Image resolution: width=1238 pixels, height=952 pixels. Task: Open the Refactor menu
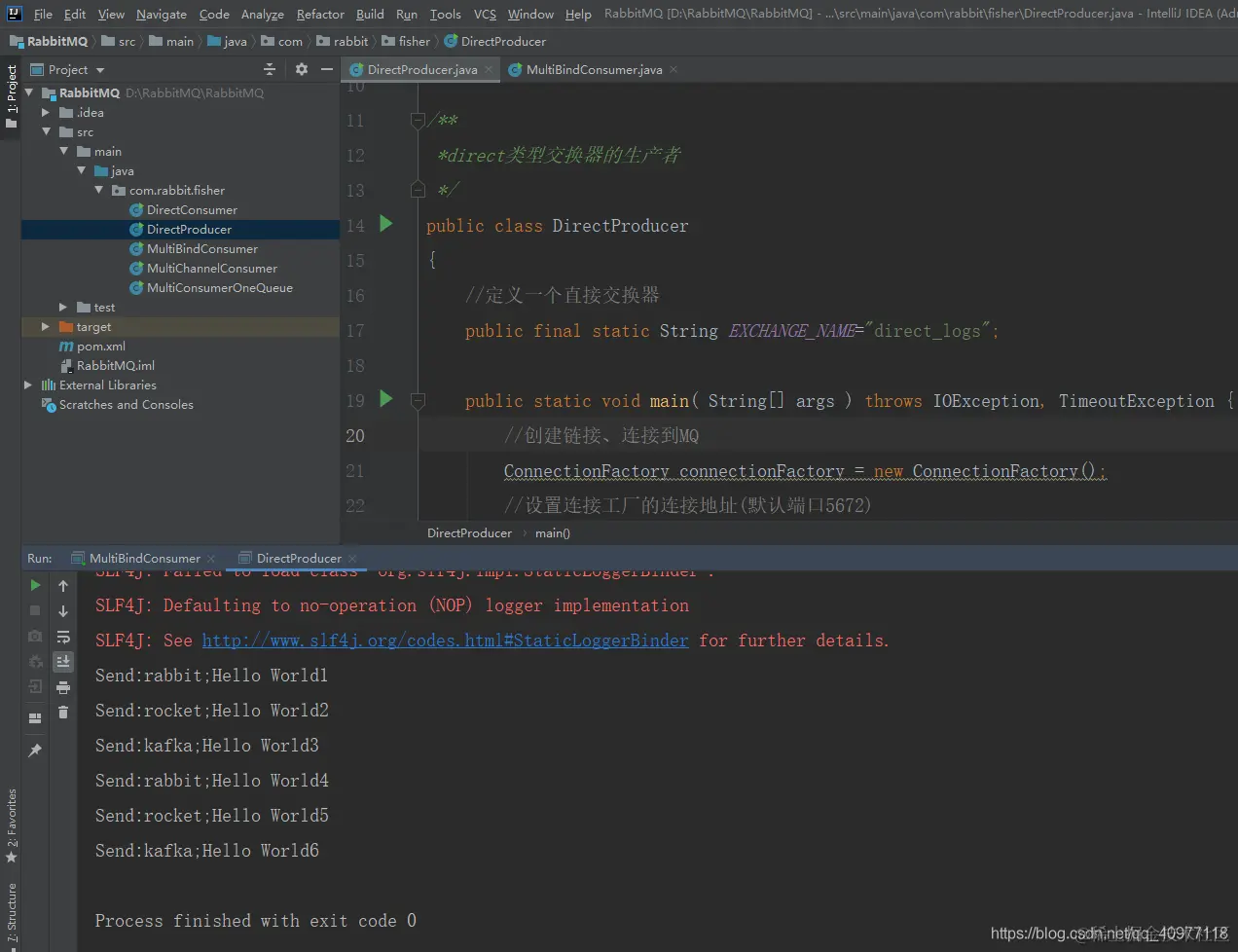point(320,14)
